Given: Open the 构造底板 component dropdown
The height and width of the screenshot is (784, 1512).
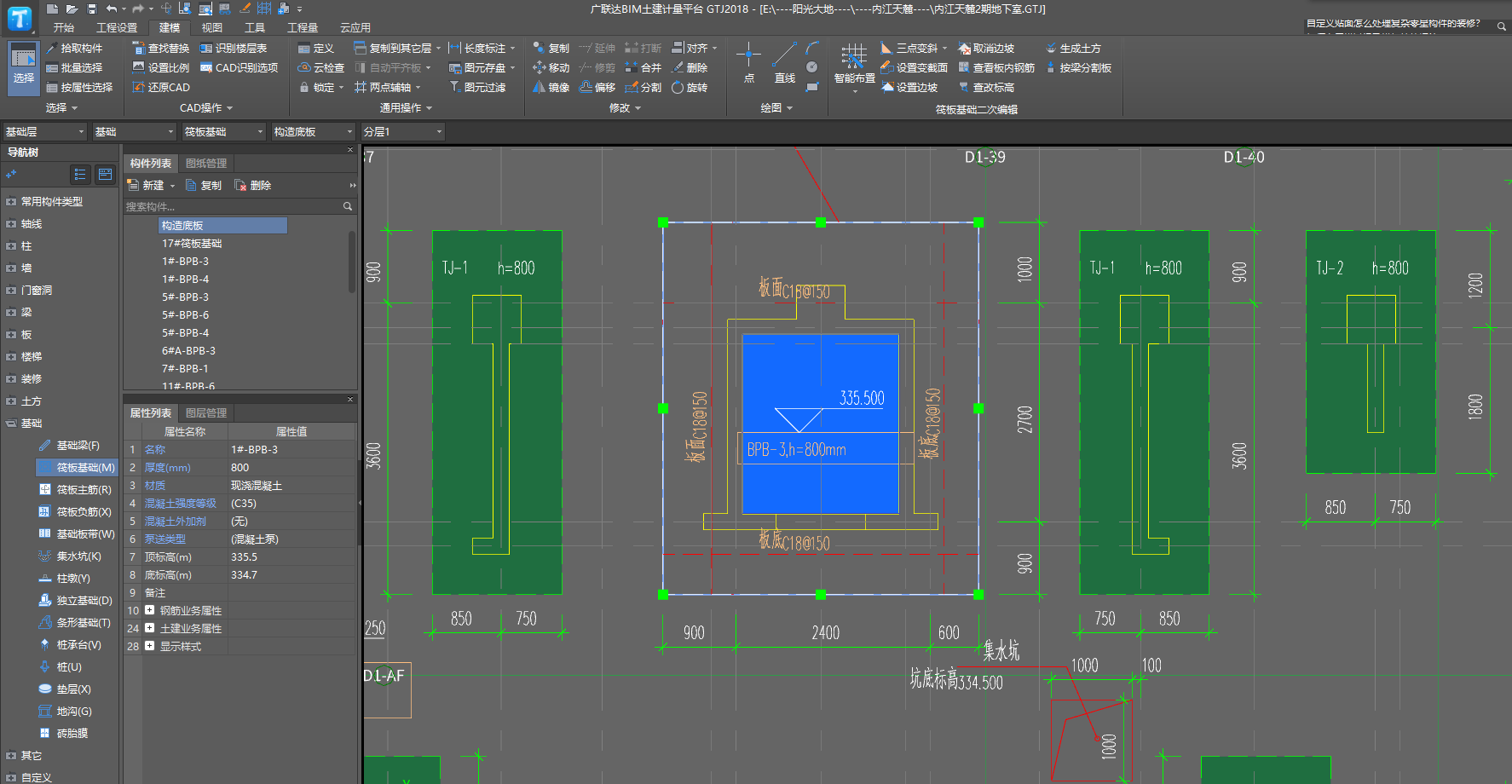Looking at the screenshot, I should coord(313,132).
